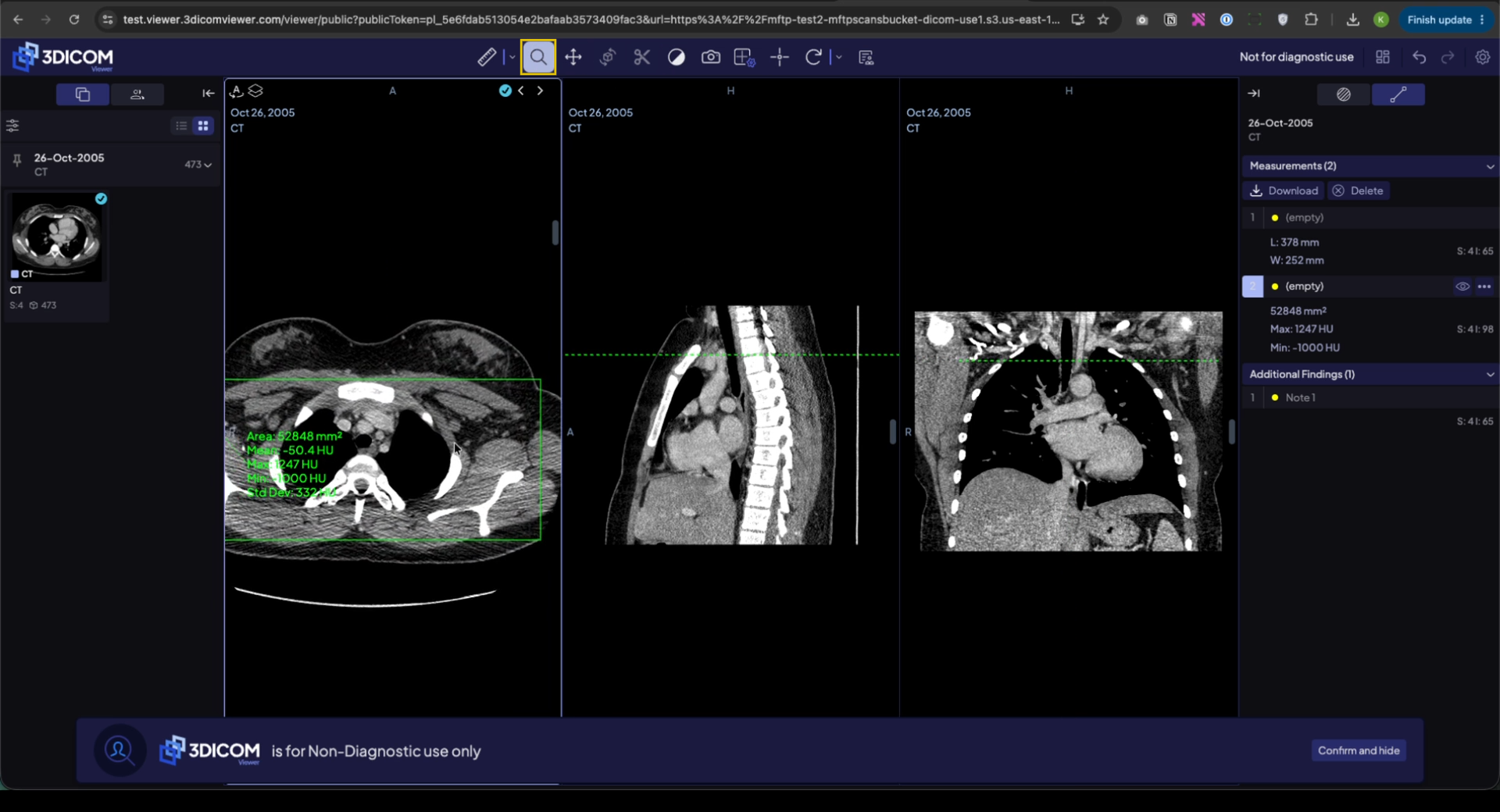Go to previous slice arrow in axial viewport
Screen dimensions: 1500x812
(521, 91)
